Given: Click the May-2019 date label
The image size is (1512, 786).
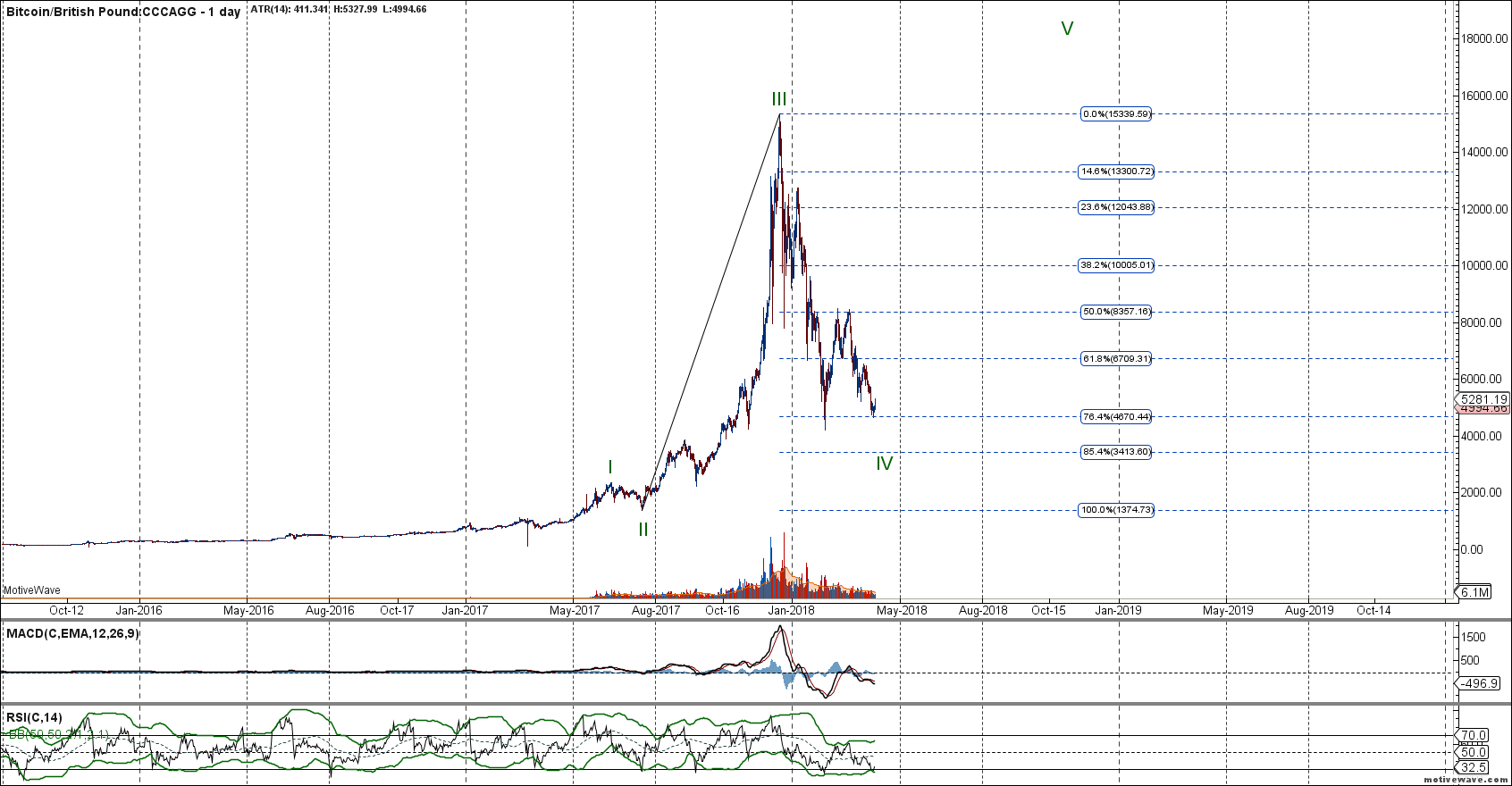Looking at the screenshot, I should click(x=1228, y=611).
